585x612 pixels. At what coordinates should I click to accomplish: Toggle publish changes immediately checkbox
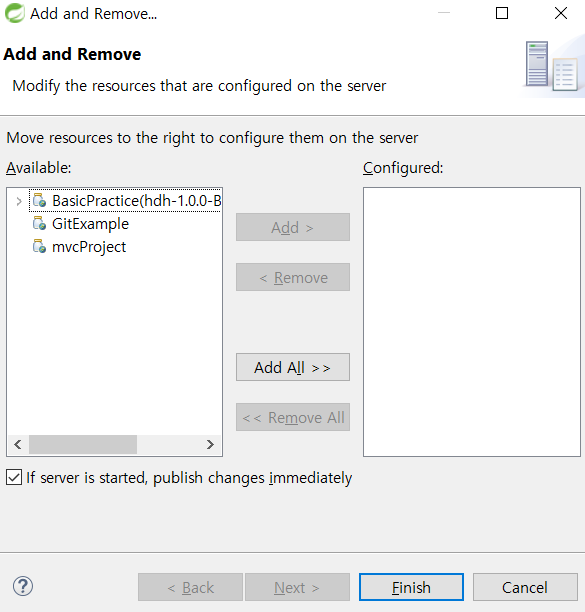tap(14, 477)
